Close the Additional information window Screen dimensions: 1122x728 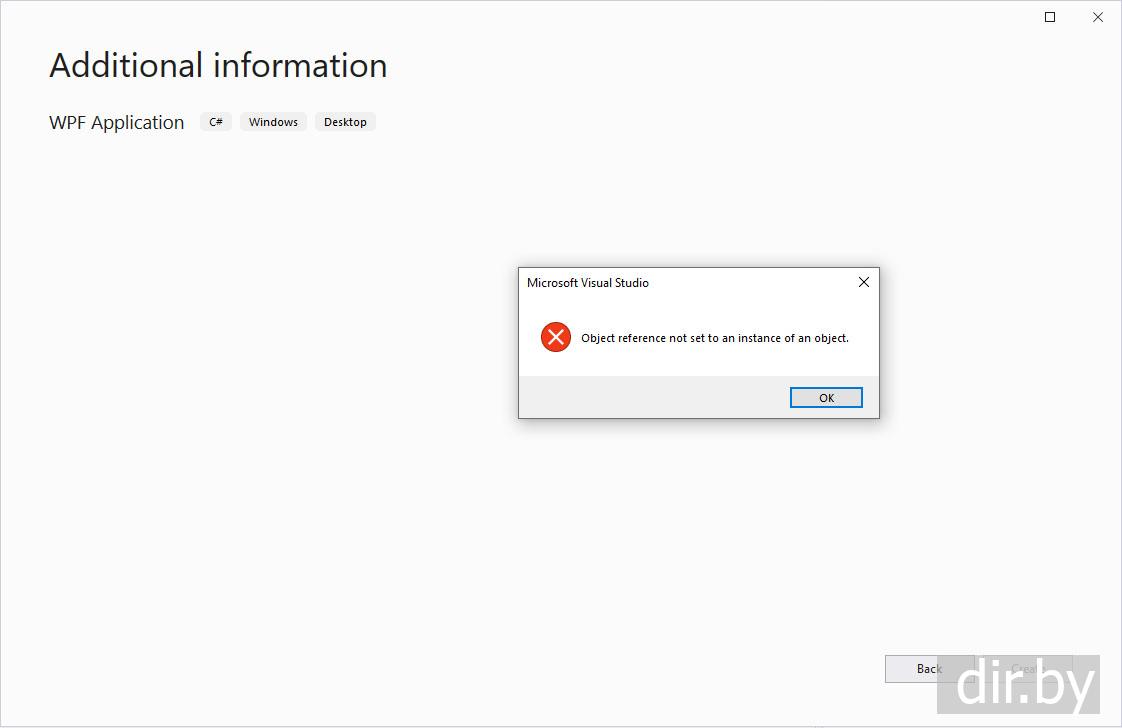pyautogui.click(x=1098, y=17)
